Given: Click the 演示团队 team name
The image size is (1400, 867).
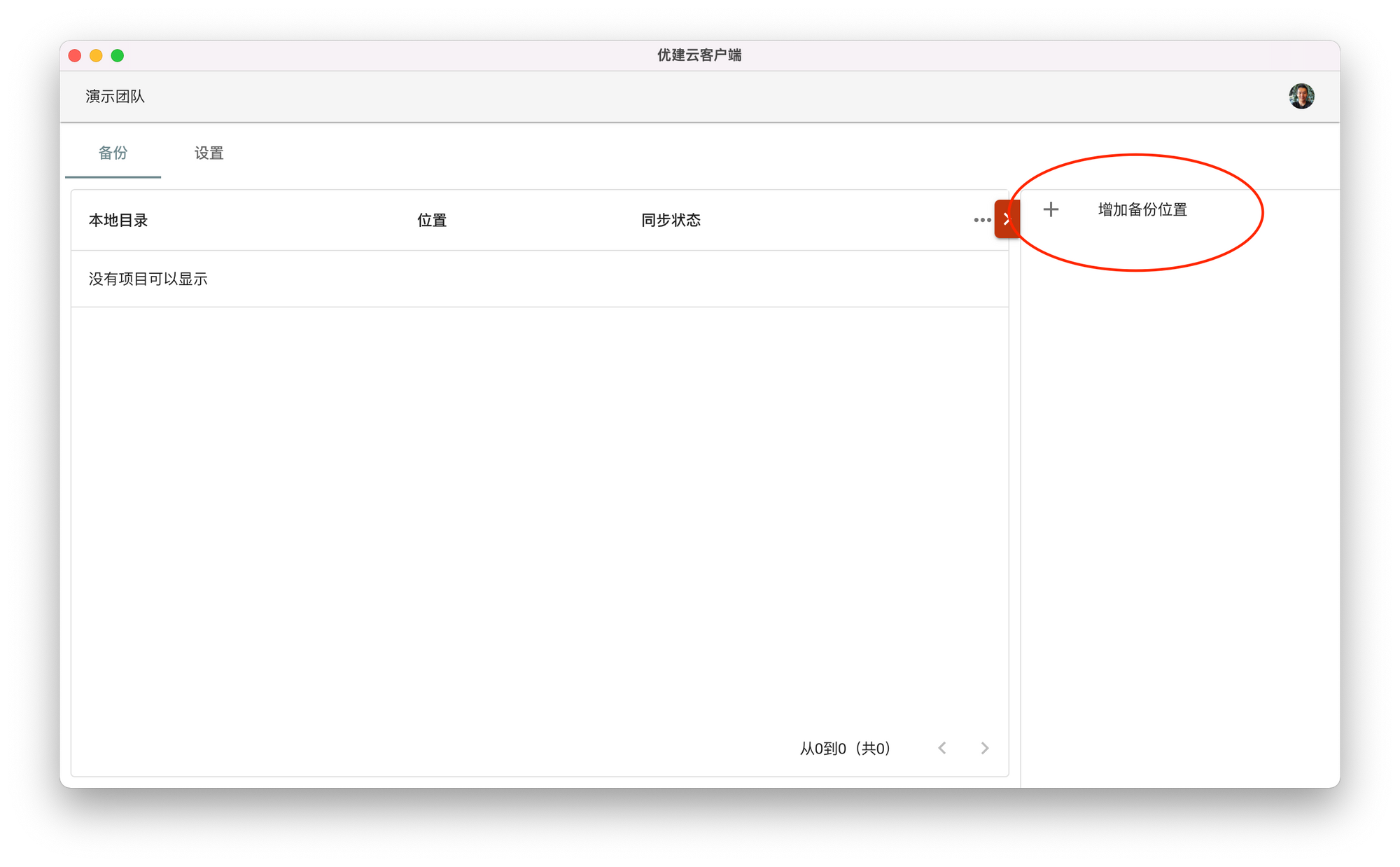Looking at the screenshot, I should 115,97.
